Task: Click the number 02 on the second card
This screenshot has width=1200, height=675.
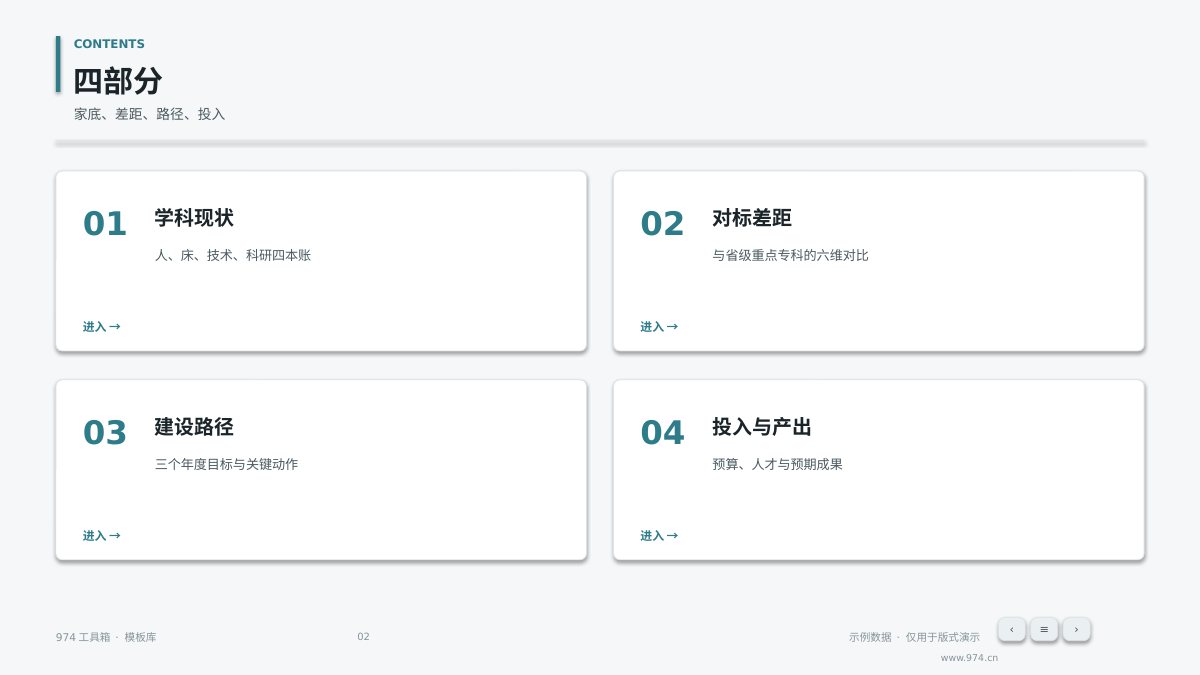Action: 663,224
